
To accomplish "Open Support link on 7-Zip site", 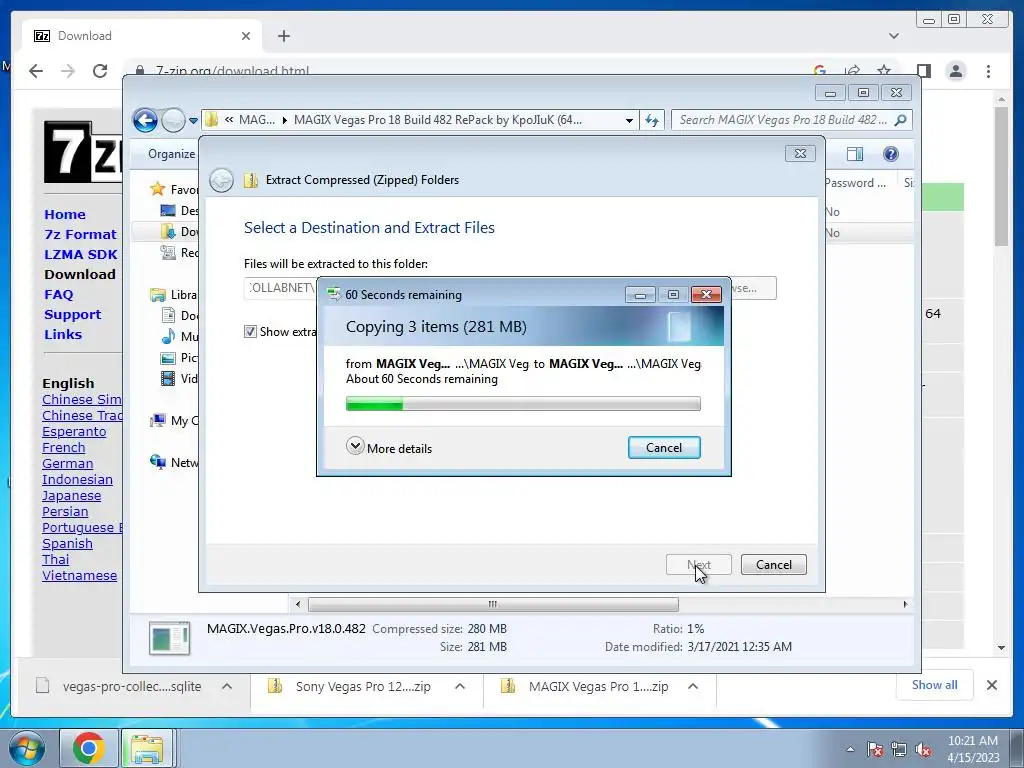I will tap(72, 315).
